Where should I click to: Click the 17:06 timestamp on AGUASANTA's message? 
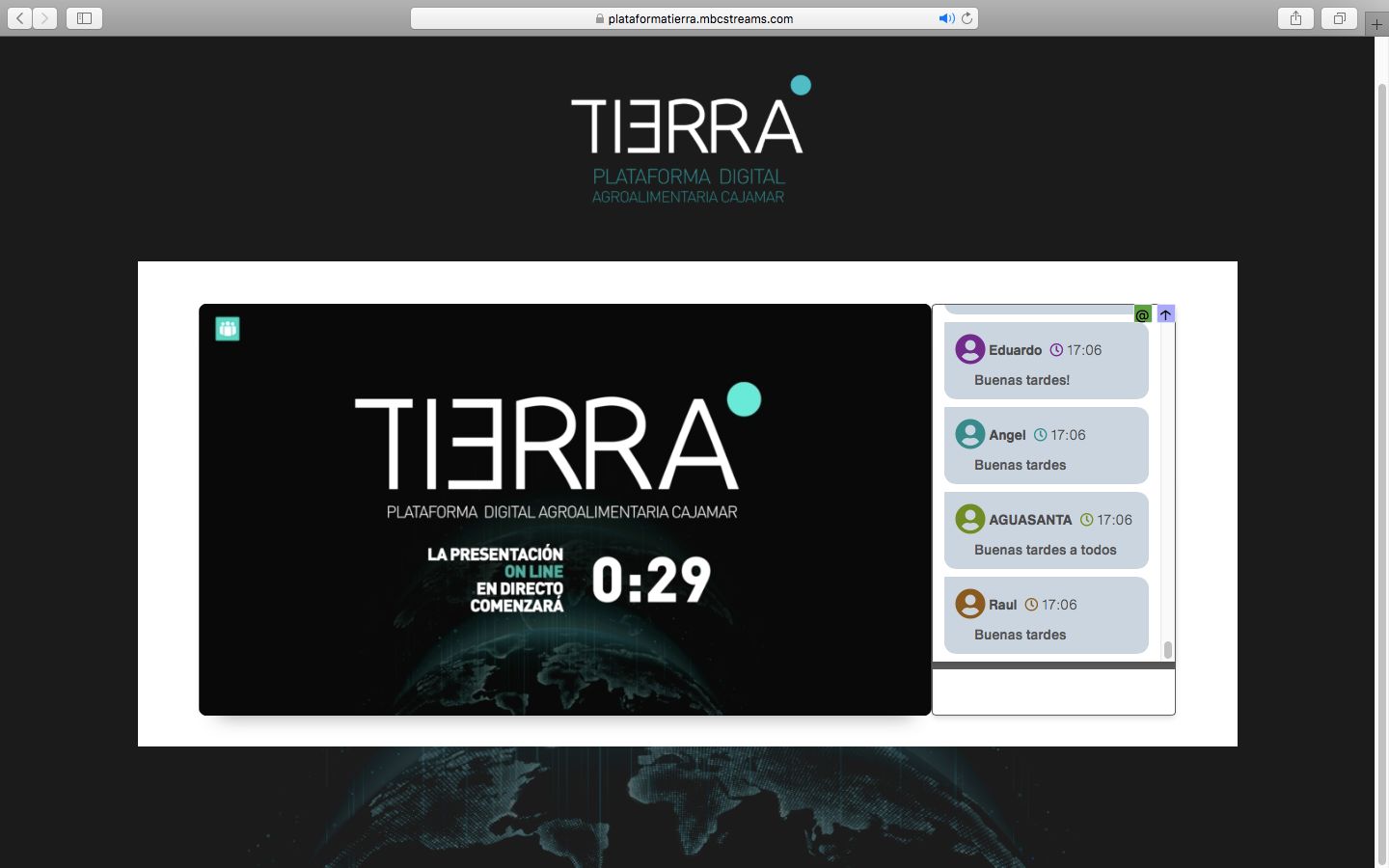tap(1114, 520)
